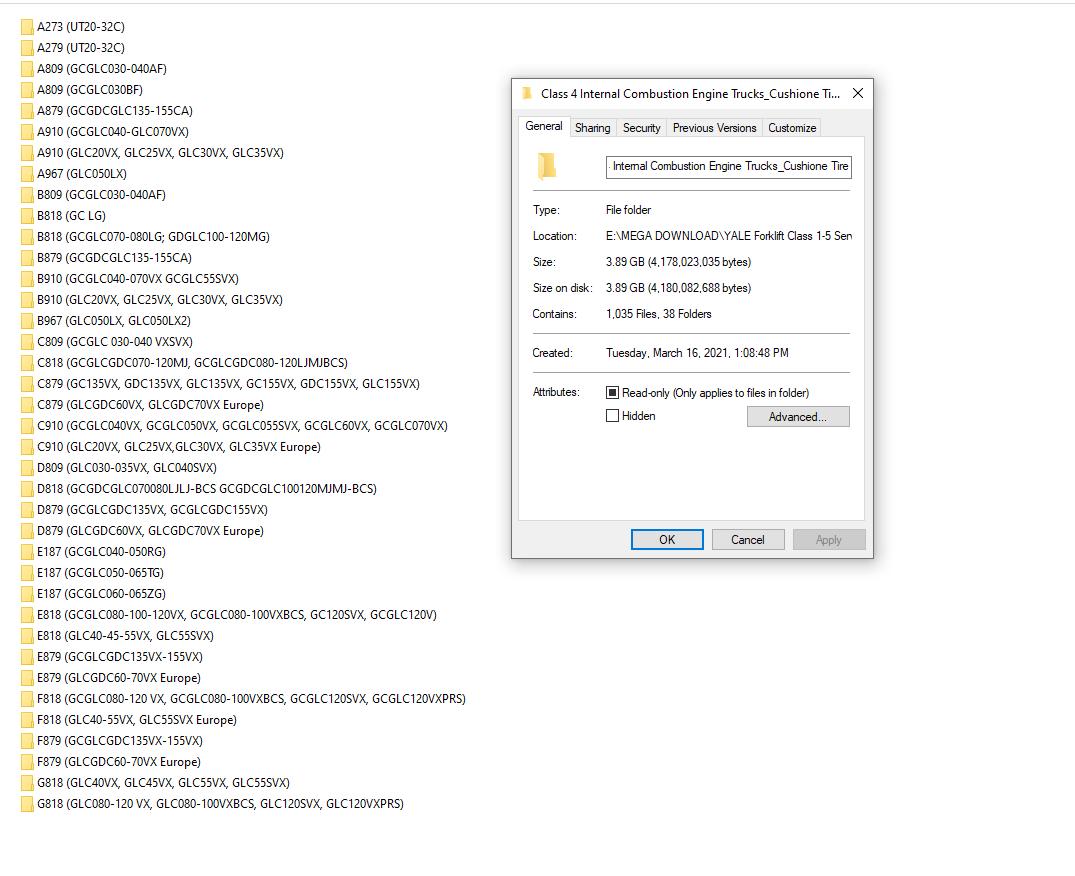The image size is (1075, 876).
Task: Click large folder icon in Properties dialog
Action: click(x=546, y=166)
